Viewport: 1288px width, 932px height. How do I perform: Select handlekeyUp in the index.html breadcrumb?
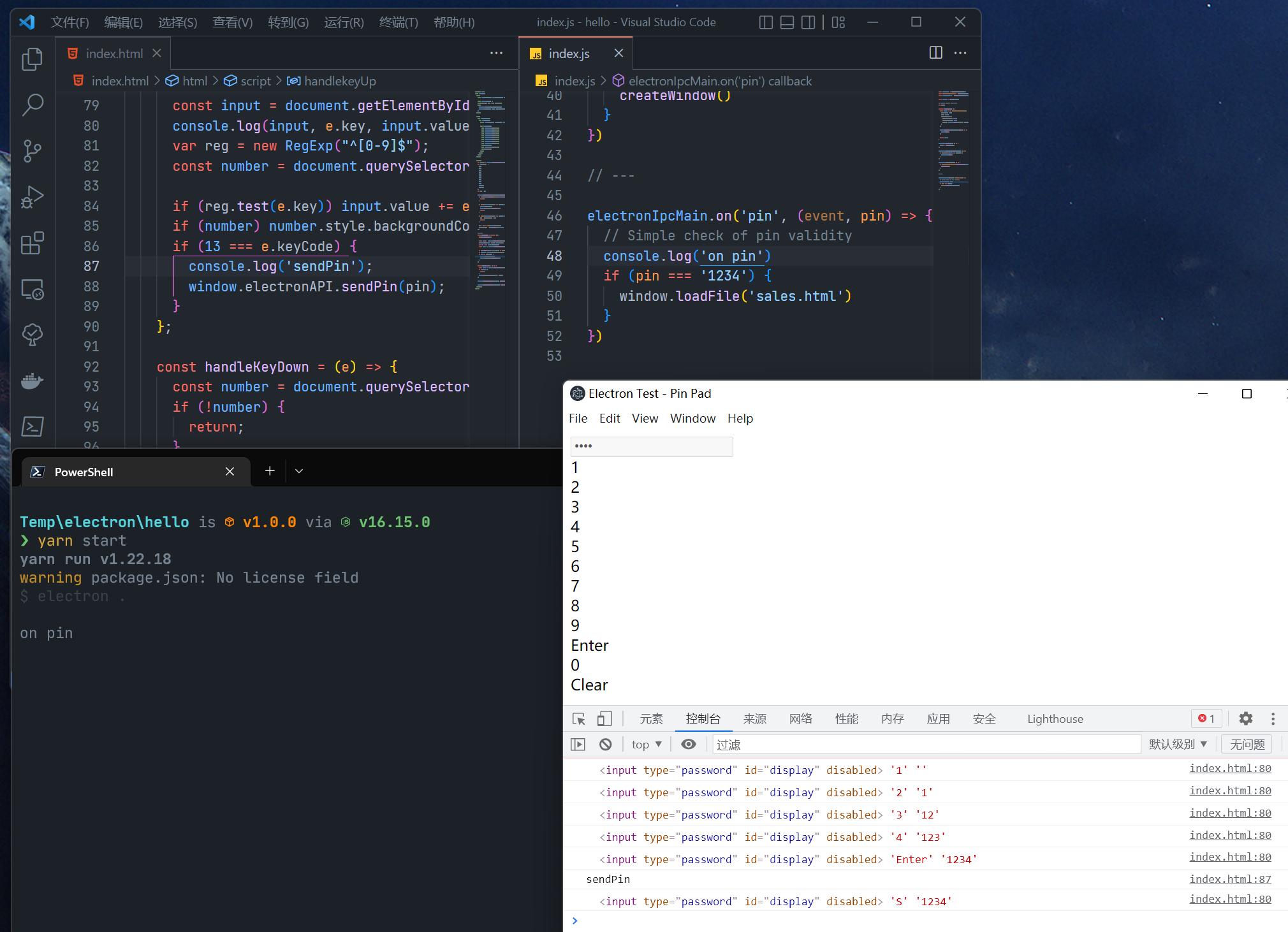[332, 81]
